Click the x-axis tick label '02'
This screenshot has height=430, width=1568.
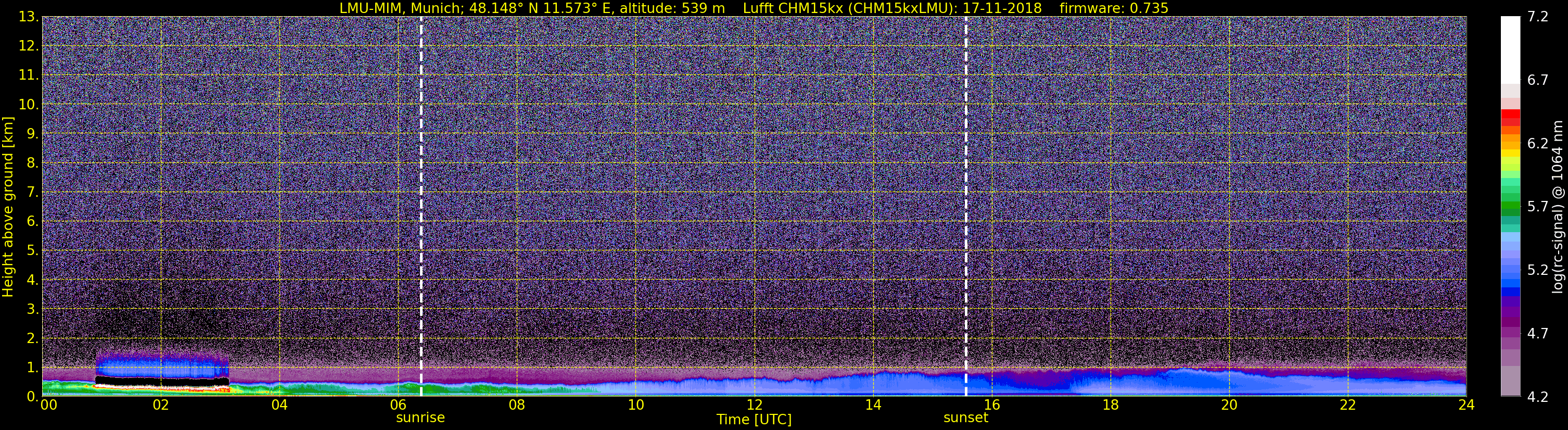pyautogui.click(x=161, y=405)
